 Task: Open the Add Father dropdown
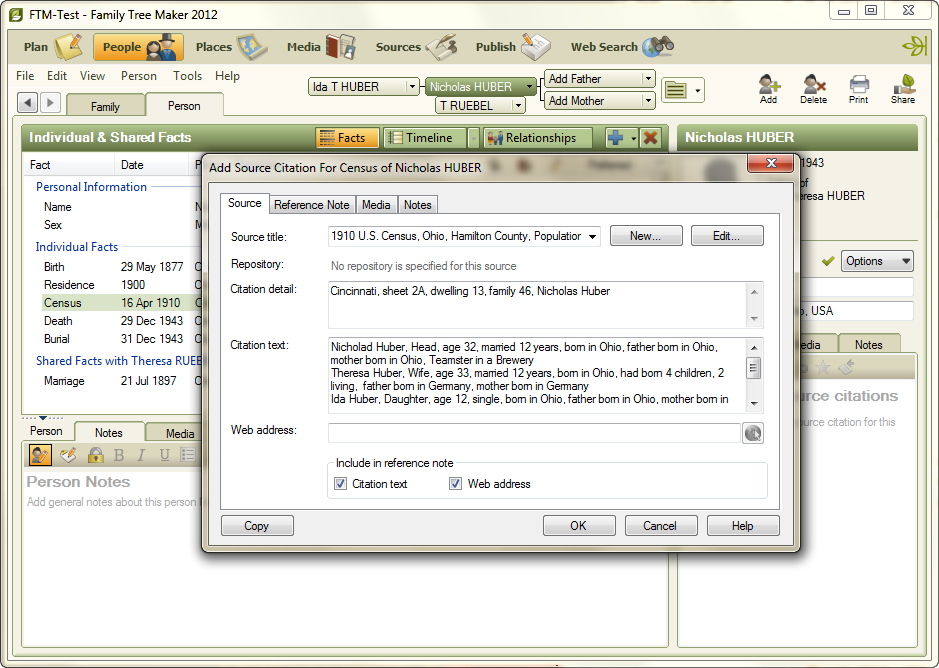click(x=647, y=78)
